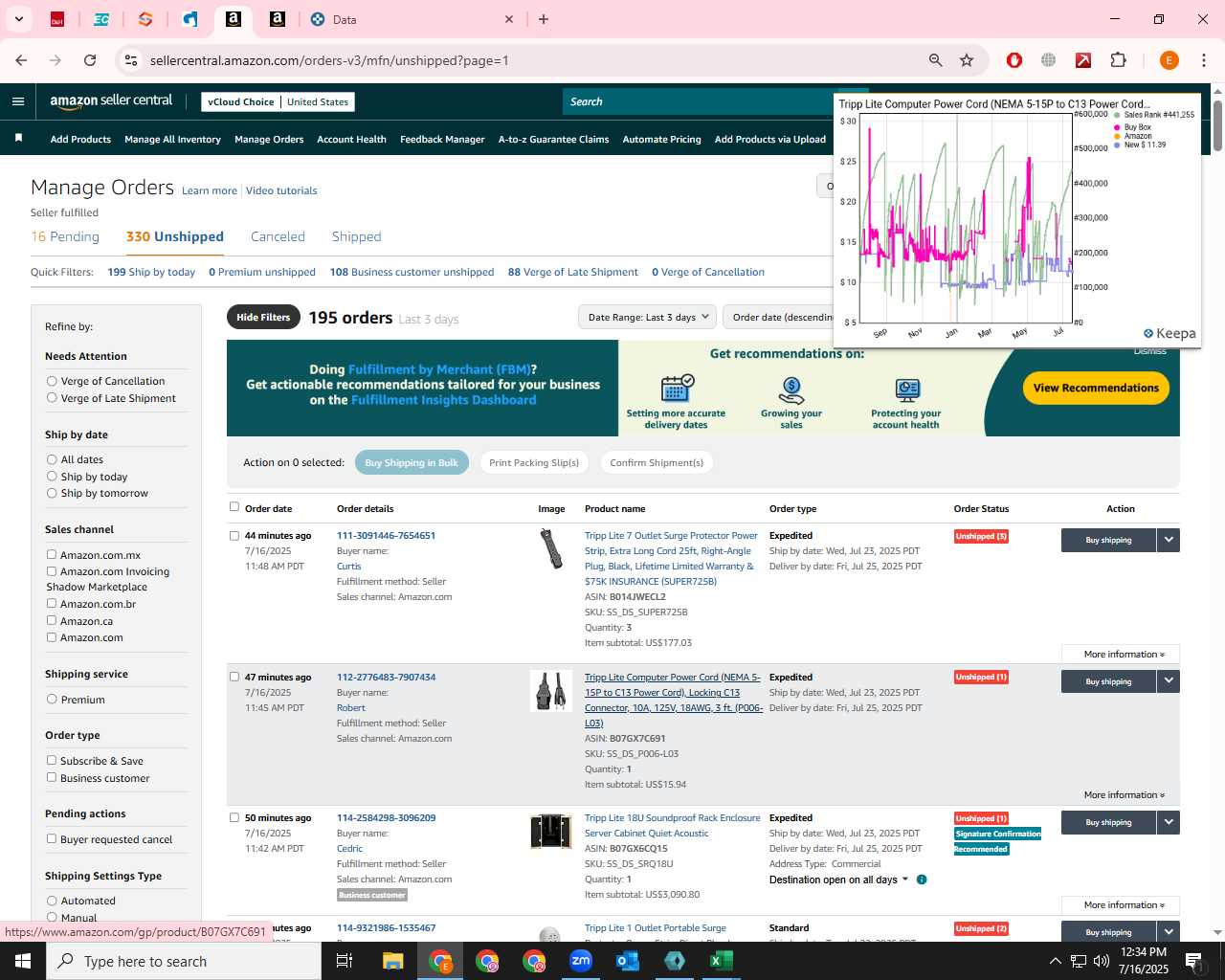Check the Subscribe & Save order type
This screenshot has height=980, width=1225.
click(x=52, y=760)
